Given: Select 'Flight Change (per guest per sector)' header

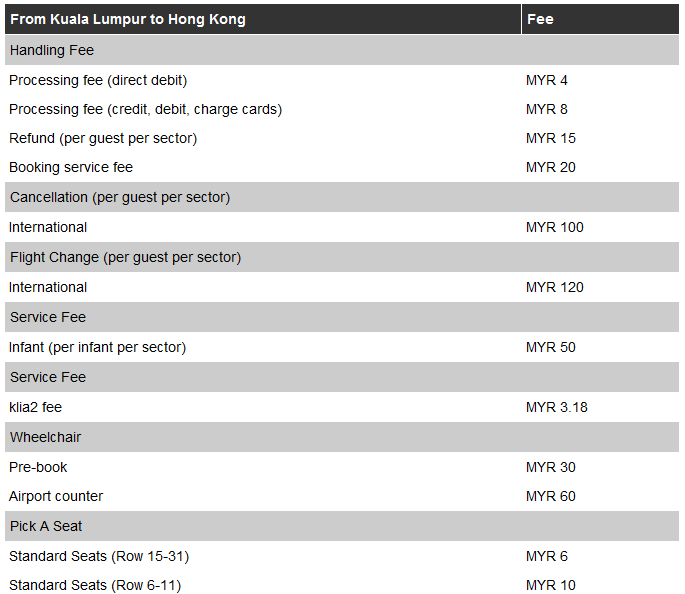Looking at the screenshot, I should (125, 257).
